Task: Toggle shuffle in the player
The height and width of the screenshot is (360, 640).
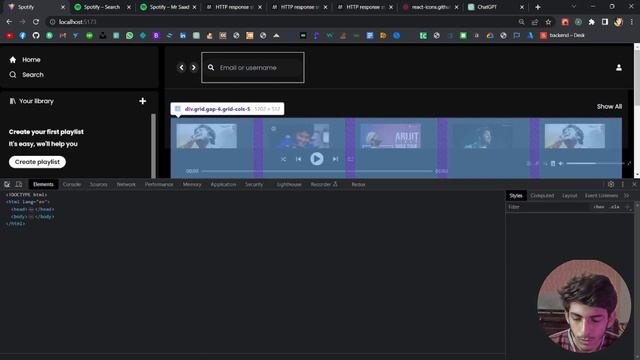Action: (283, 159)
